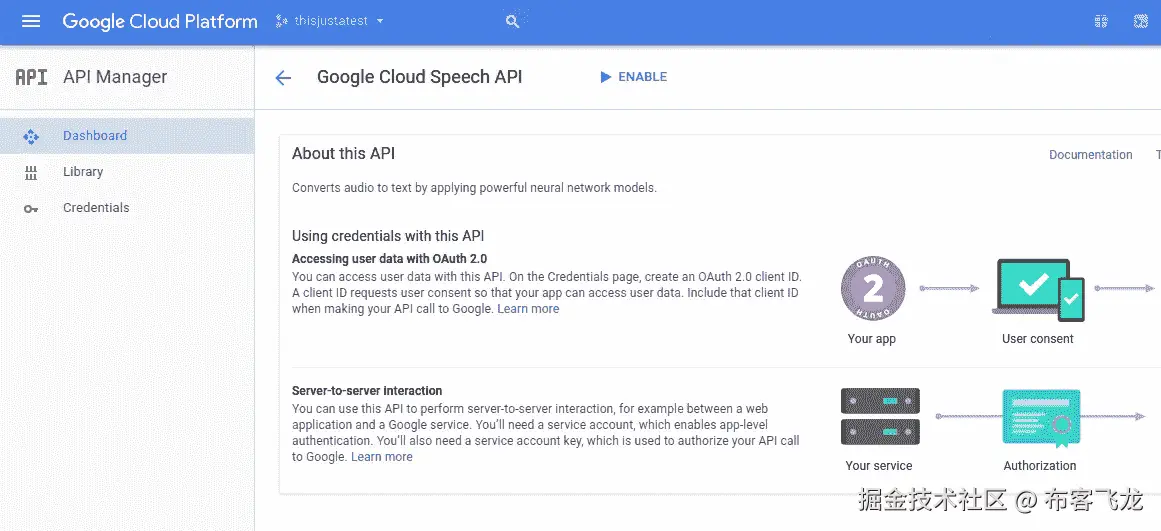
Task: Click the gift icon in top bar
Action: (x=1101, y=21)
